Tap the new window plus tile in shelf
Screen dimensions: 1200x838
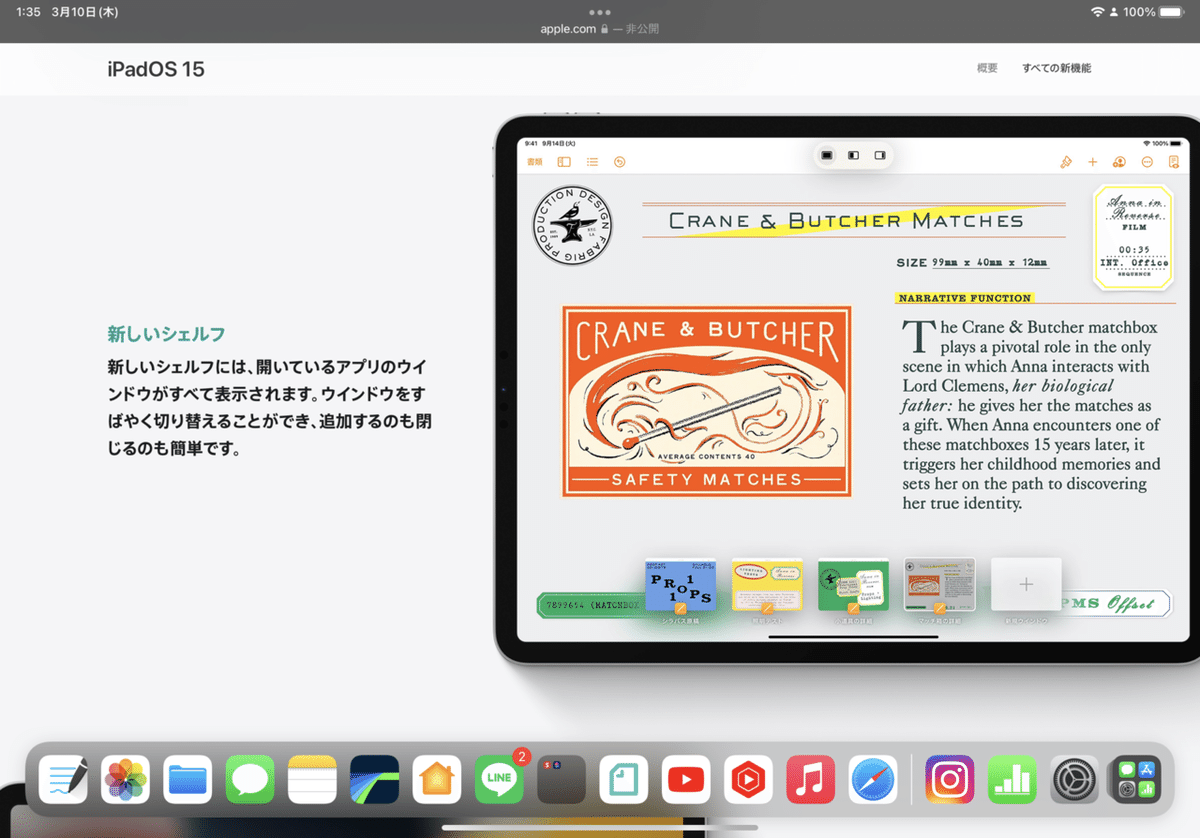click(1026, 585)
